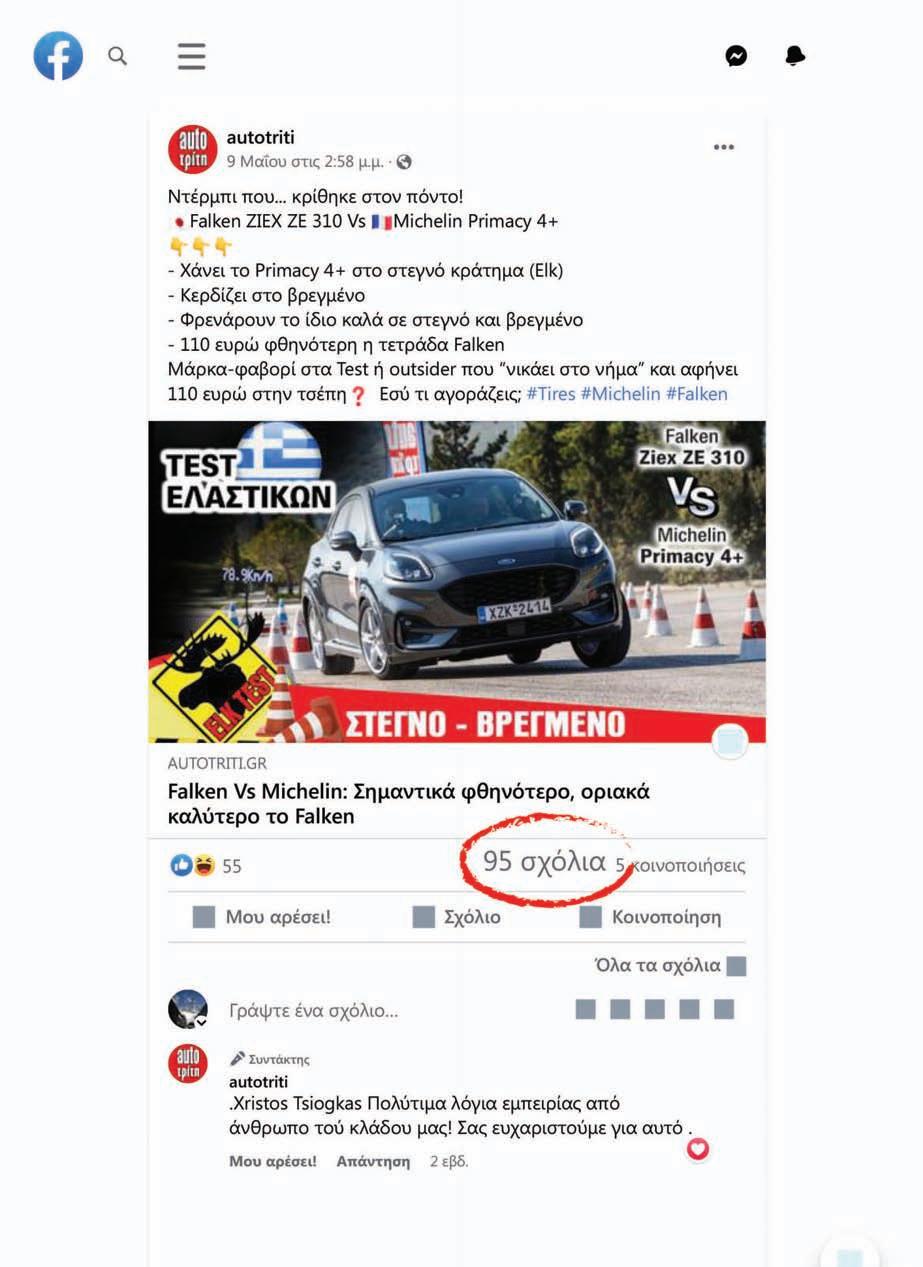923x1267 pixels.
Task: Open the post options three-dots menu
Action: [724, 148]
